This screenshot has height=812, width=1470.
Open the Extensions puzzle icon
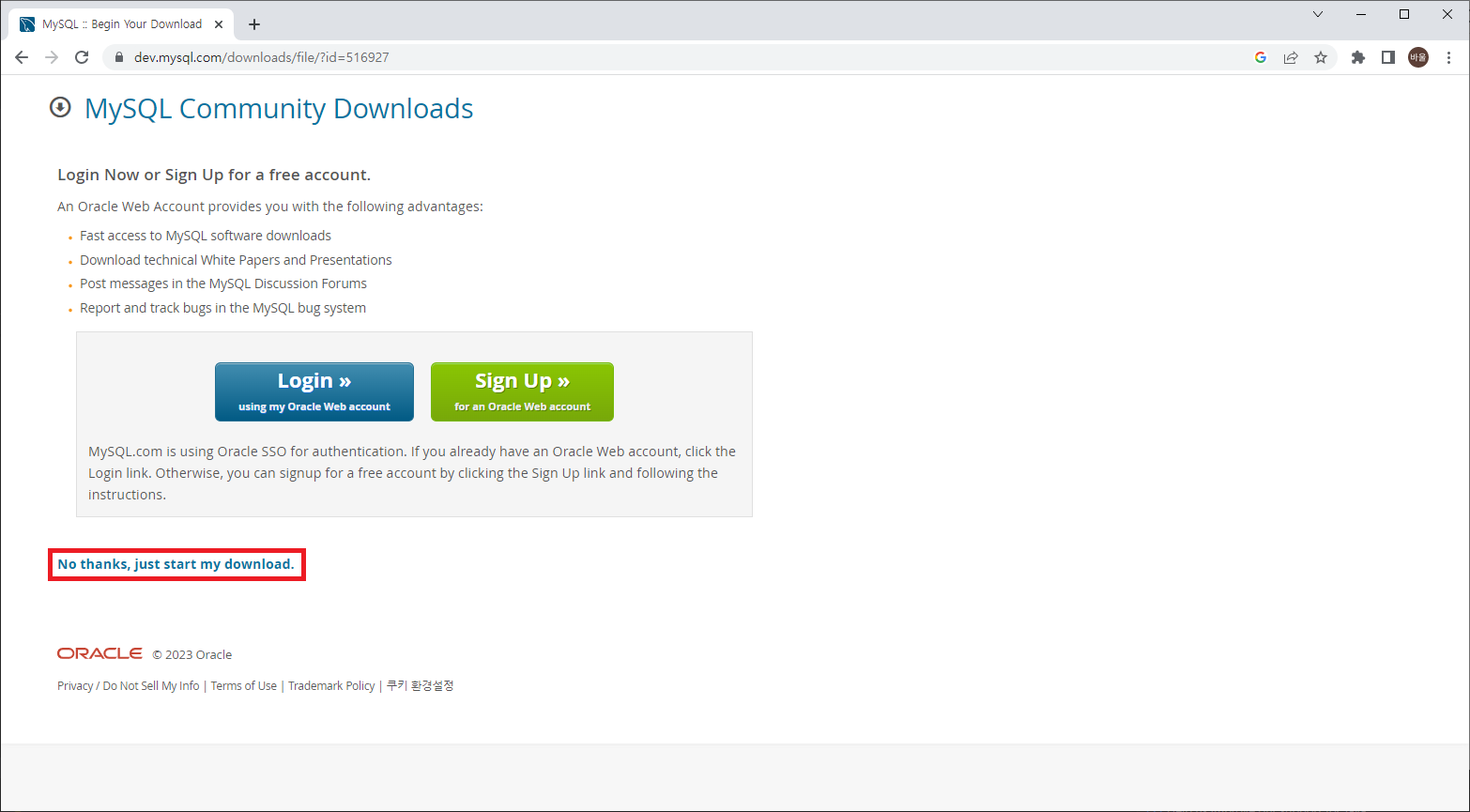[x=1357, y=57]
